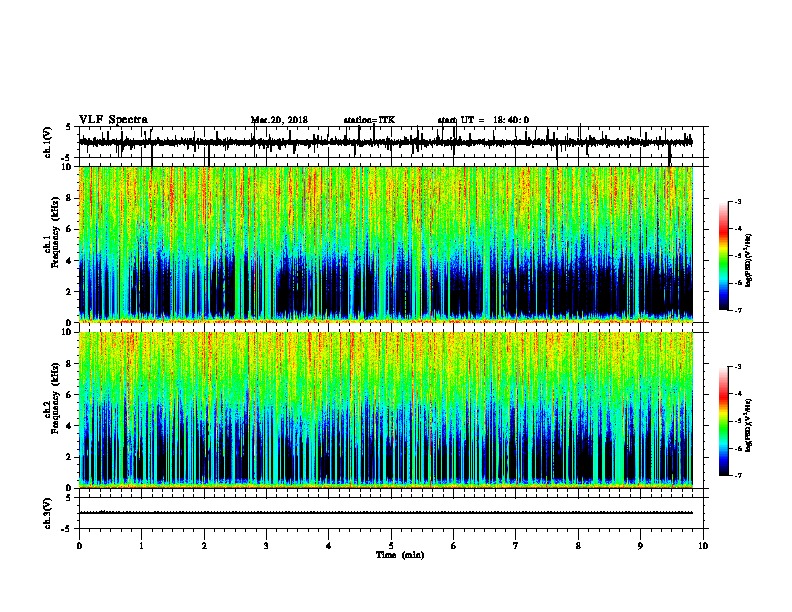Click the "7" tick on the Time axis
Viewport: 792px width, 612px height.
point(516,546)
